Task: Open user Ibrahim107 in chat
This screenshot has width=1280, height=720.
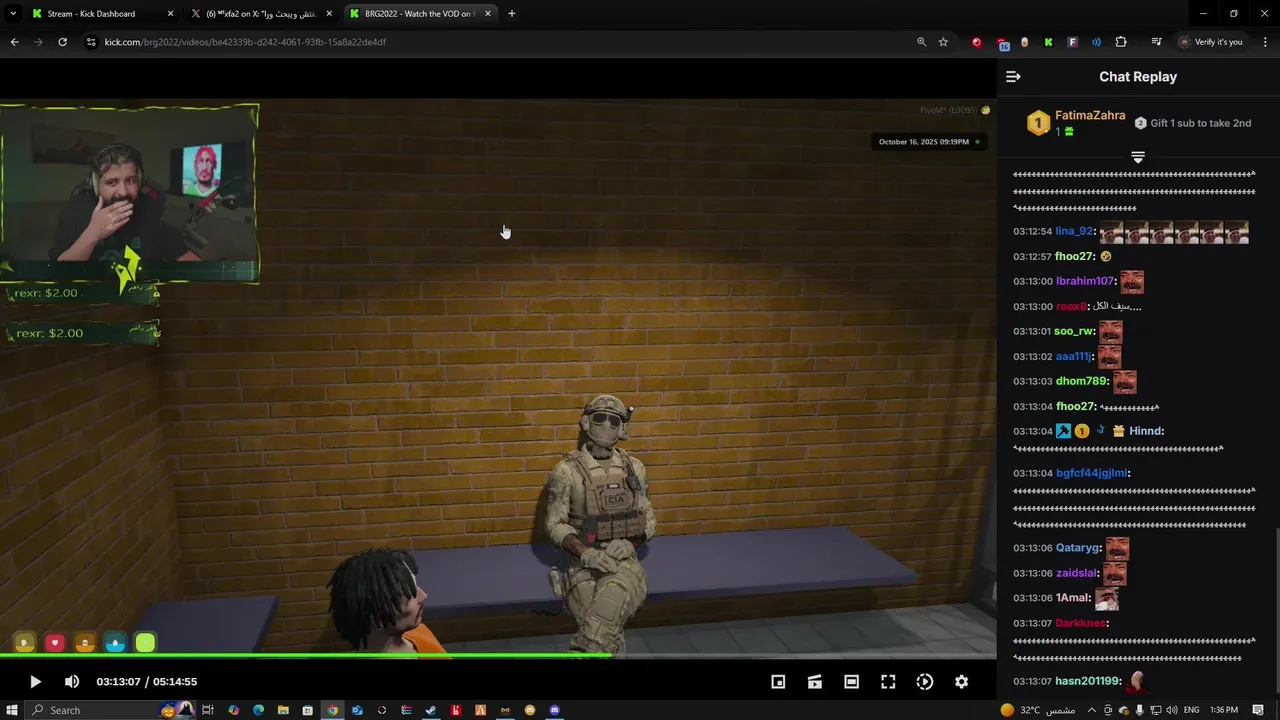Action: (x=1085, y=281)
